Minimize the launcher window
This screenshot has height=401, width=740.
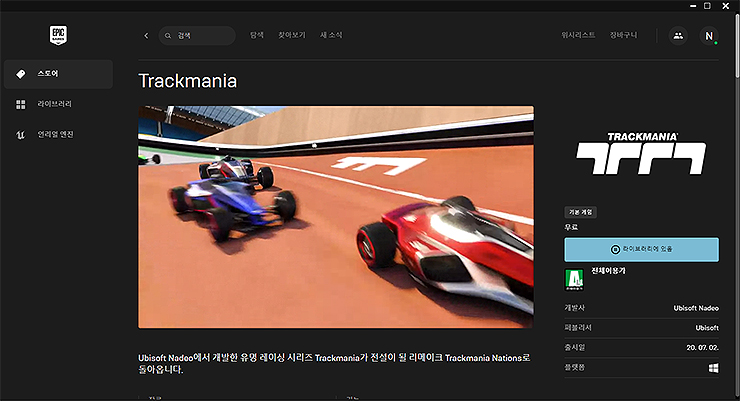[x=693, y=6]
